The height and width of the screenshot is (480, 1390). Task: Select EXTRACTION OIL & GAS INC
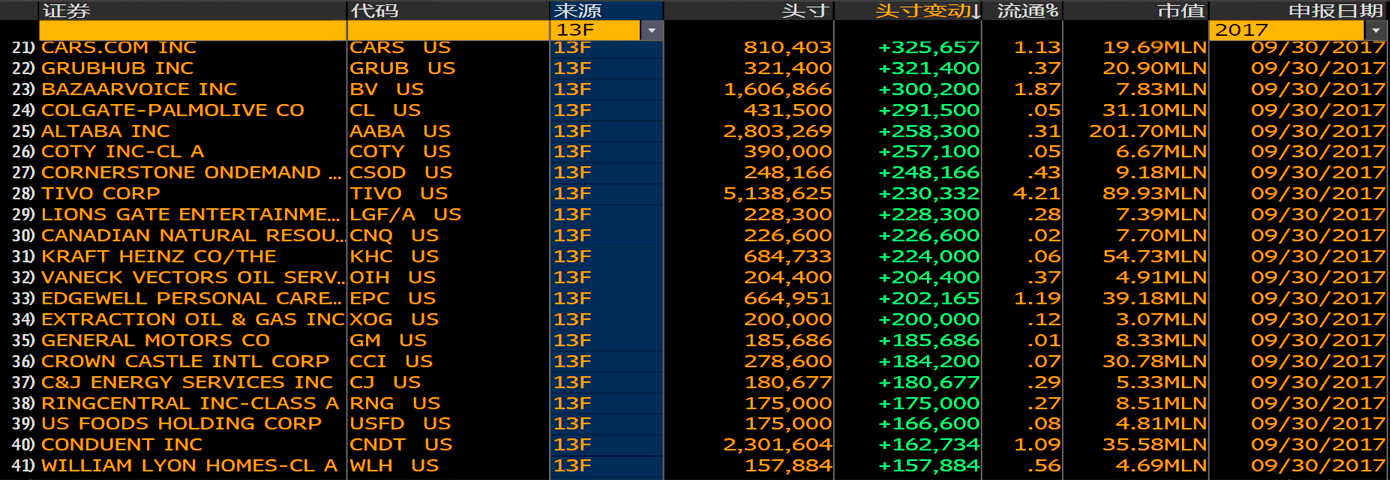[x=193, y=319]
